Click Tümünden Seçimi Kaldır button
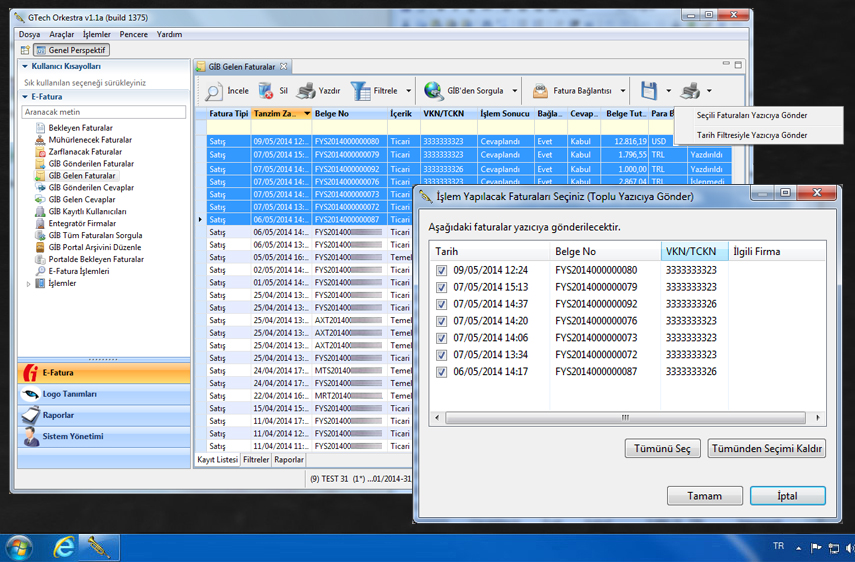 tap(766, 449)
